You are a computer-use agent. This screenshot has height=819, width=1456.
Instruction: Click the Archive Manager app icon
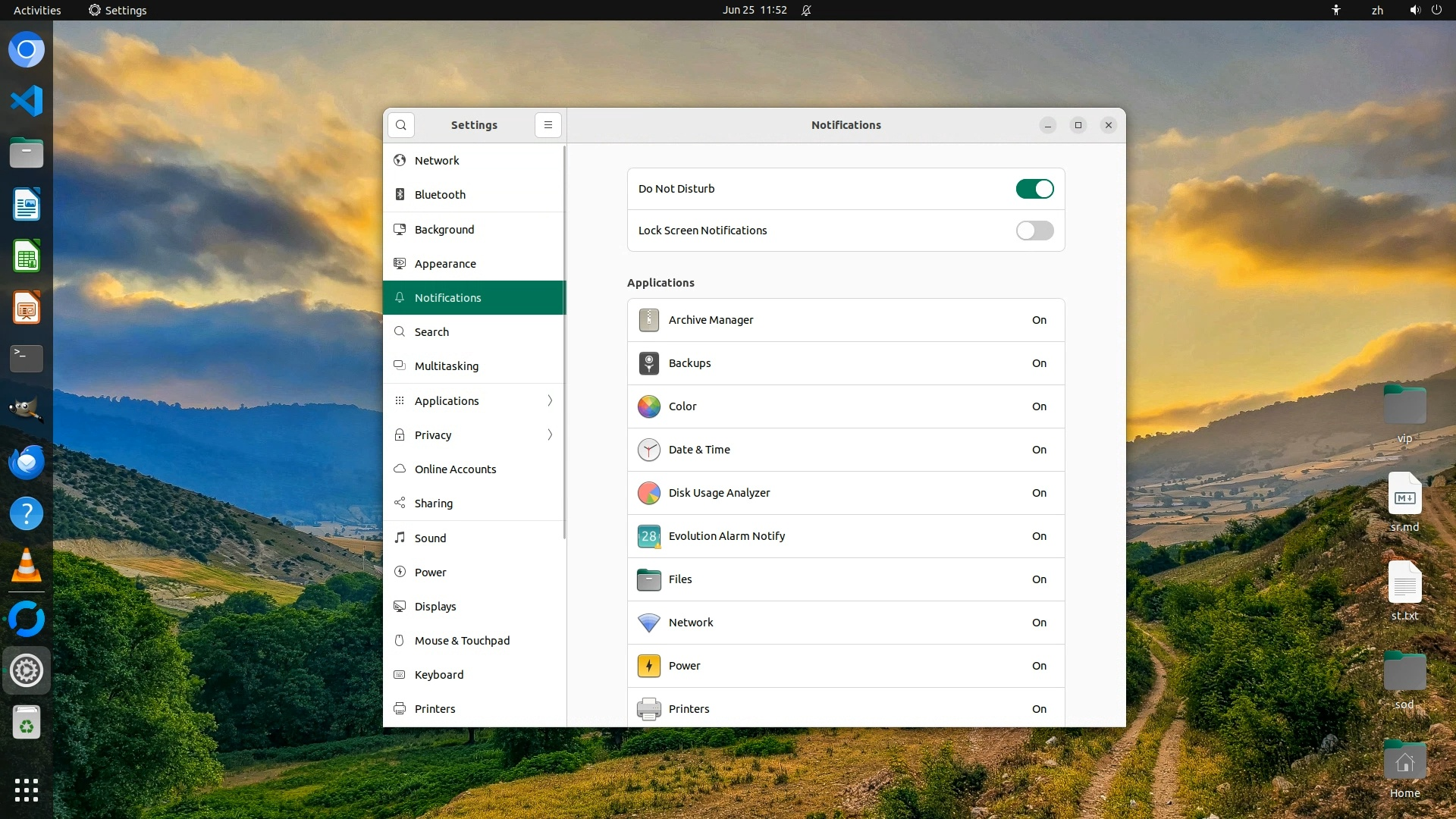point(648,320)
